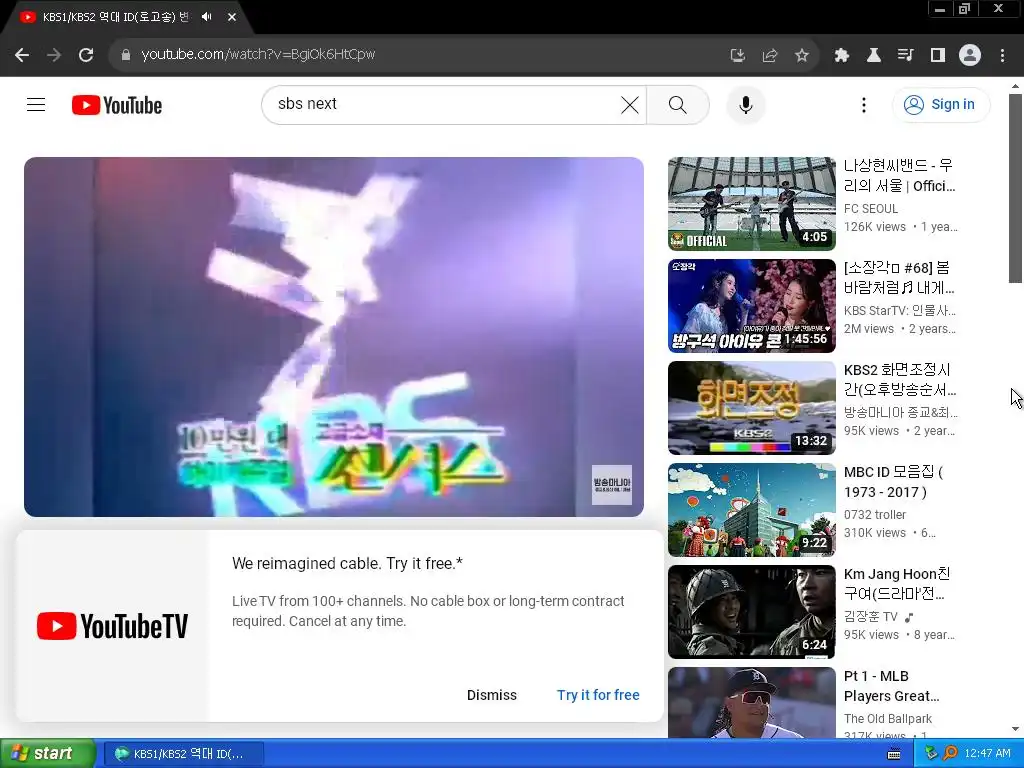This screenshot has width=1024, height=768.
Task: Open the FC SEOUL official video thumbnail
Action: pyautogui.click(x=752, y=204)
